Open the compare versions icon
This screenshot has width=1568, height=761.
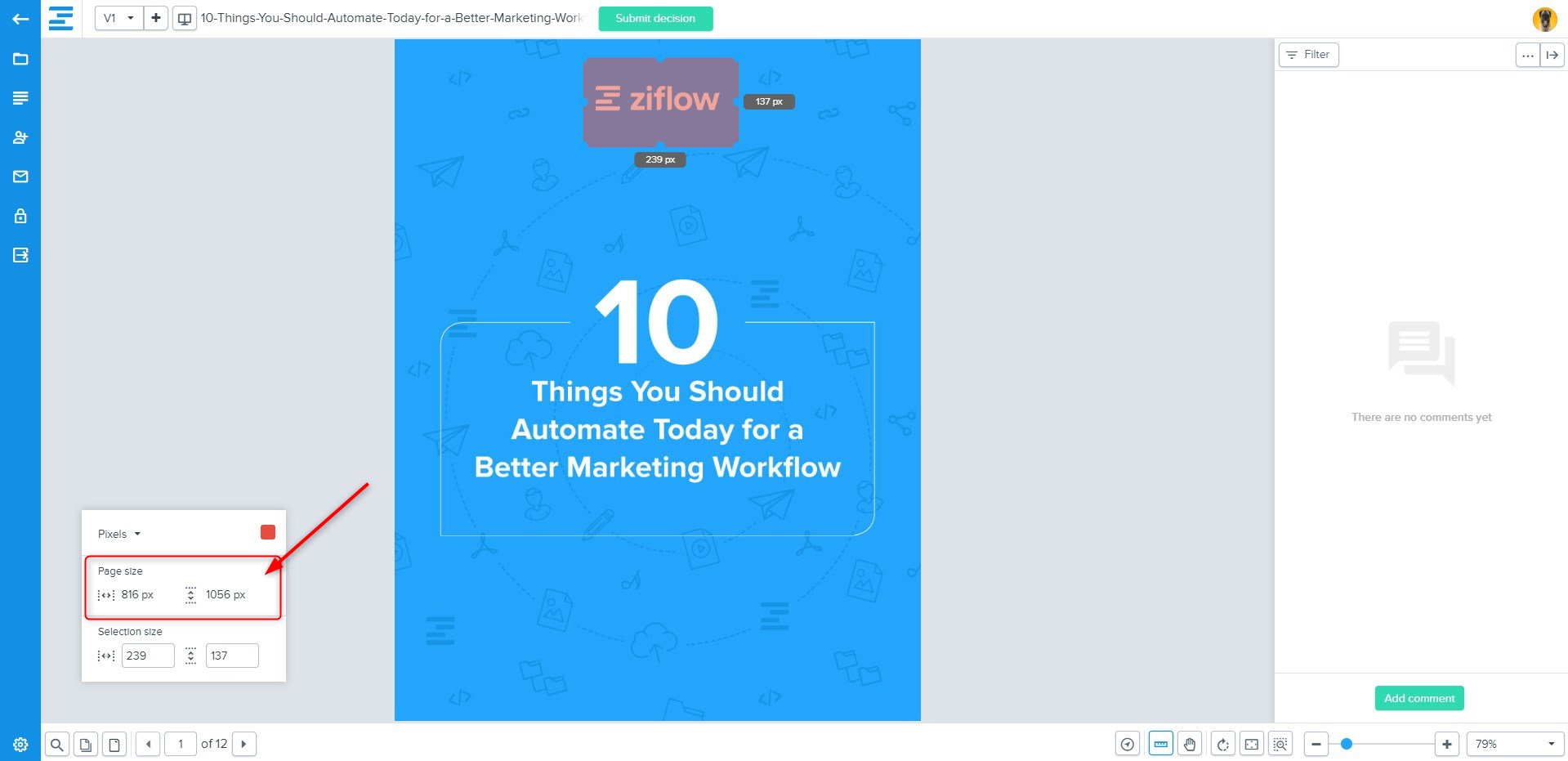(185, 18)
